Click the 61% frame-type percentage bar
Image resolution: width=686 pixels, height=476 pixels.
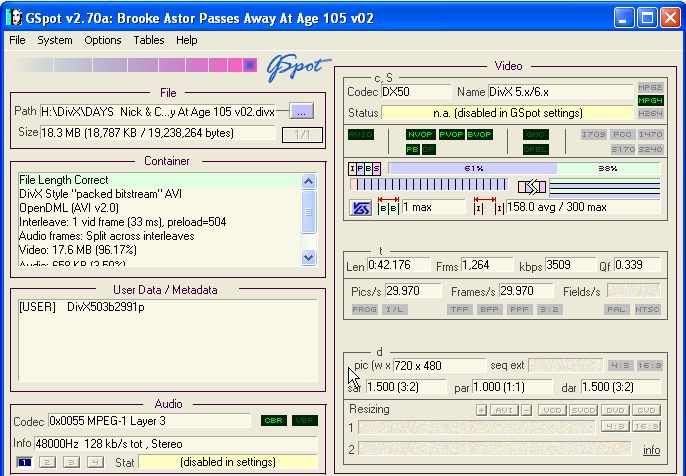point(472,168)
